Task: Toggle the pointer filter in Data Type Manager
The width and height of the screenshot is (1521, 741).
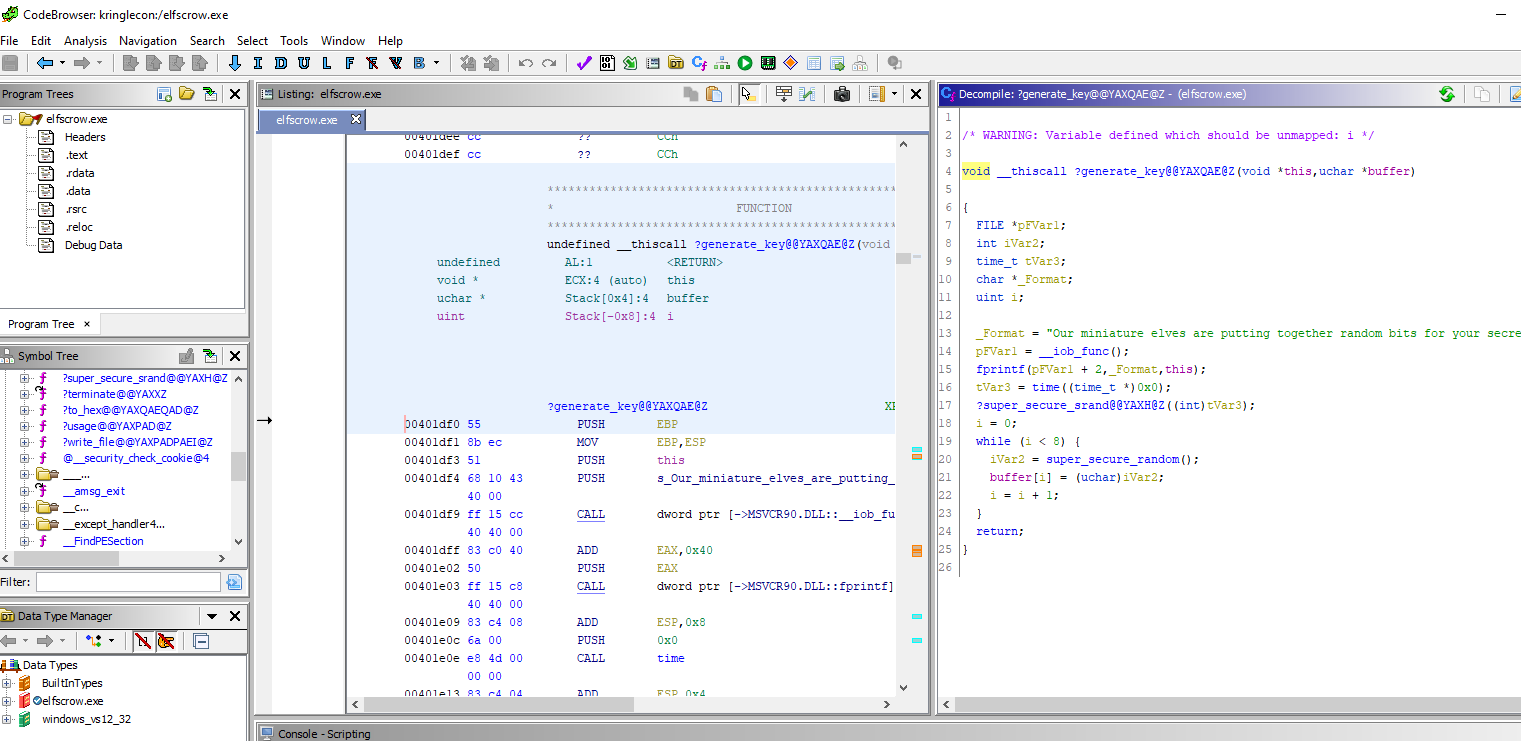Action: [166, 640]
